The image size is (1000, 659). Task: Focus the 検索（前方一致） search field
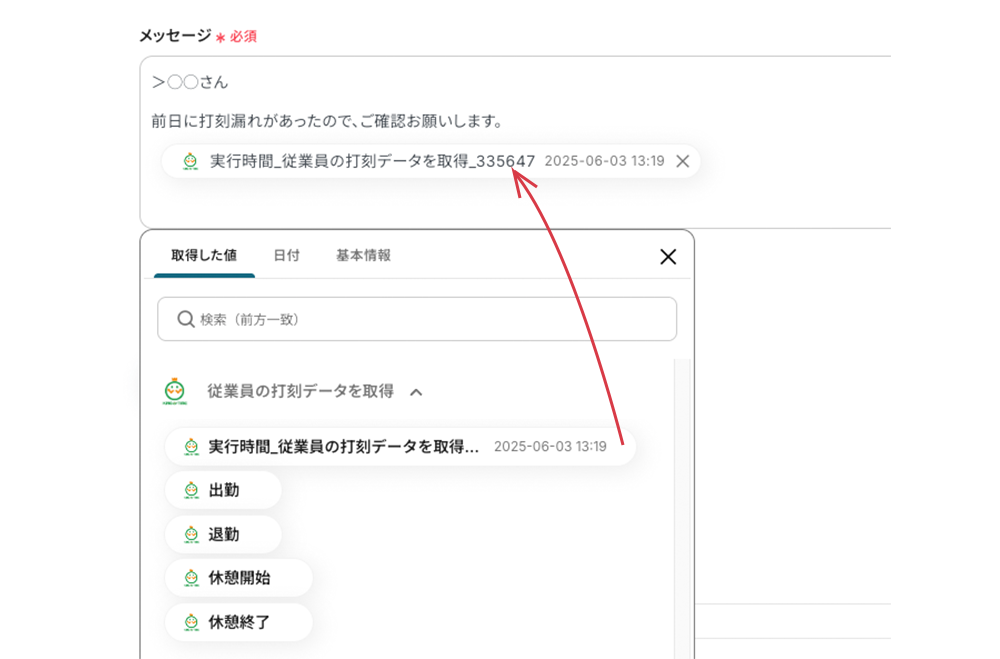(430, 319)
